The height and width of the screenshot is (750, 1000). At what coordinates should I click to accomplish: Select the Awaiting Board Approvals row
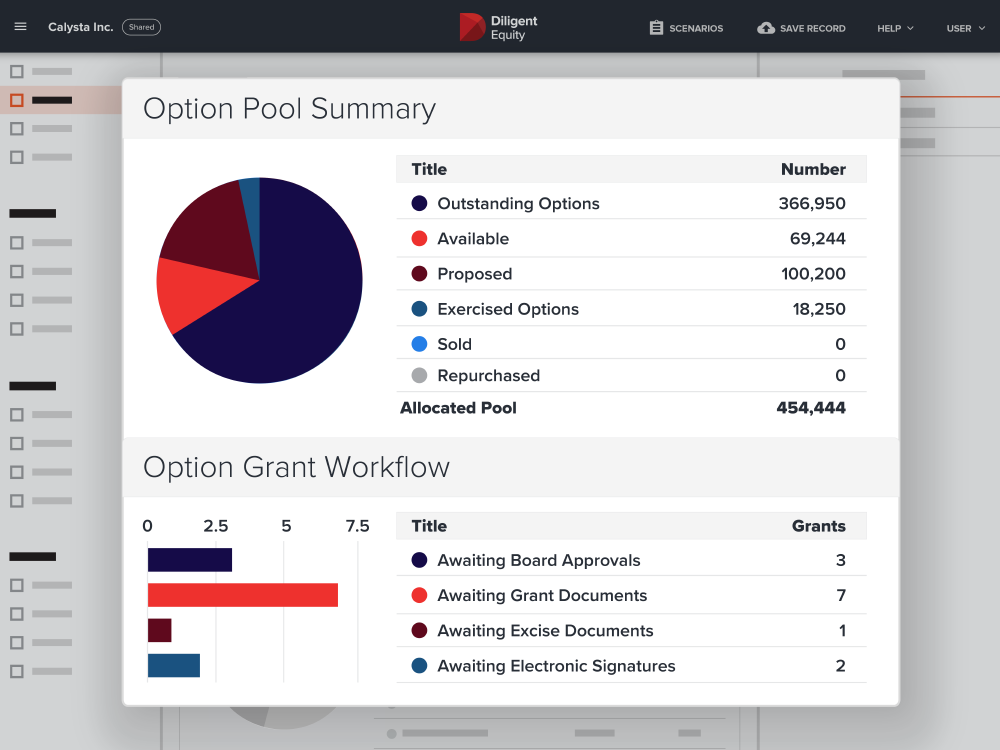[630, 560]
